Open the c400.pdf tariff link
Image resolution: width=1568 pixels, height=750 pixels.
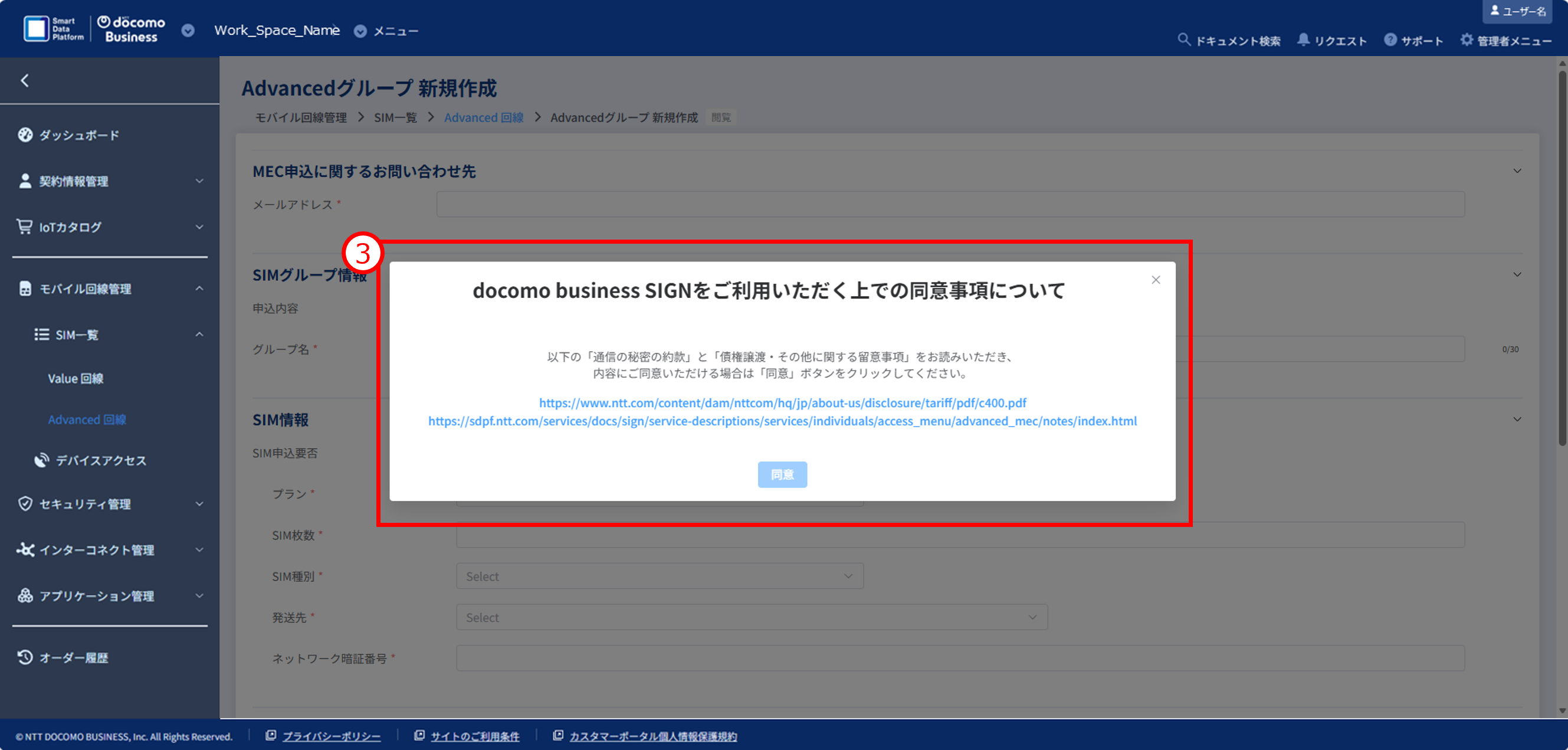point(782,402)
